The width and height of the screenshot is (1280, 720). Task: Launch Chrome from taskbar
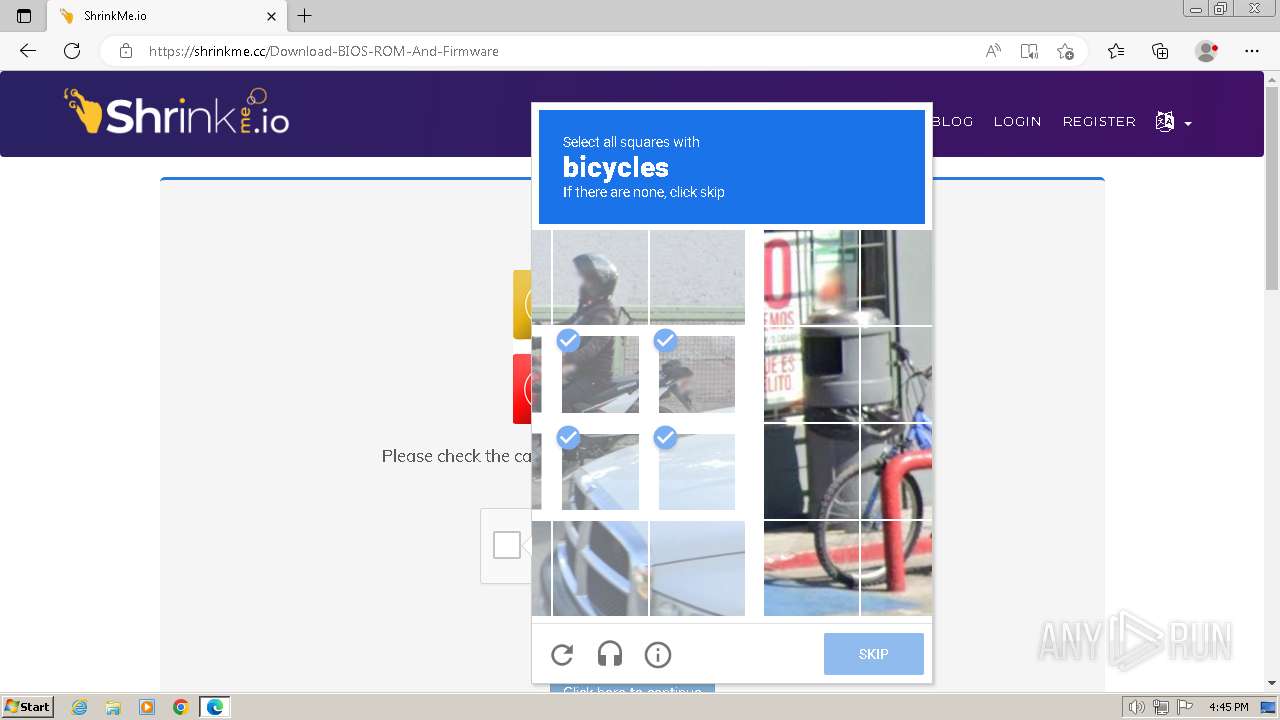pyautogui.click(x=181, y=707)
